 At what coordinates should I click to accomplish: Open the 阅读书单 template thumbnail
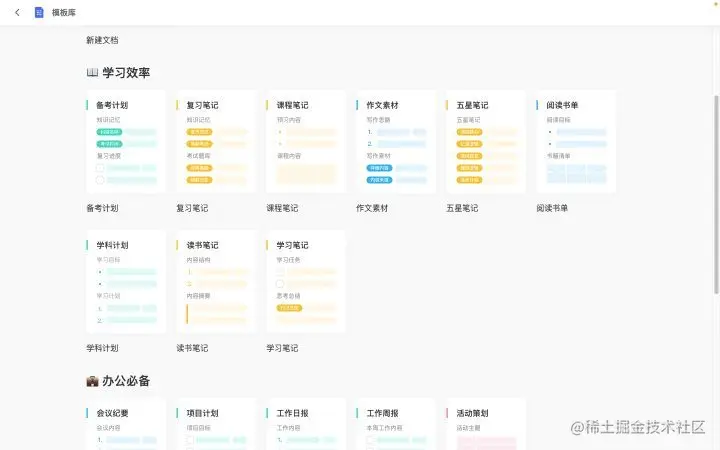(x=576, y=141)
